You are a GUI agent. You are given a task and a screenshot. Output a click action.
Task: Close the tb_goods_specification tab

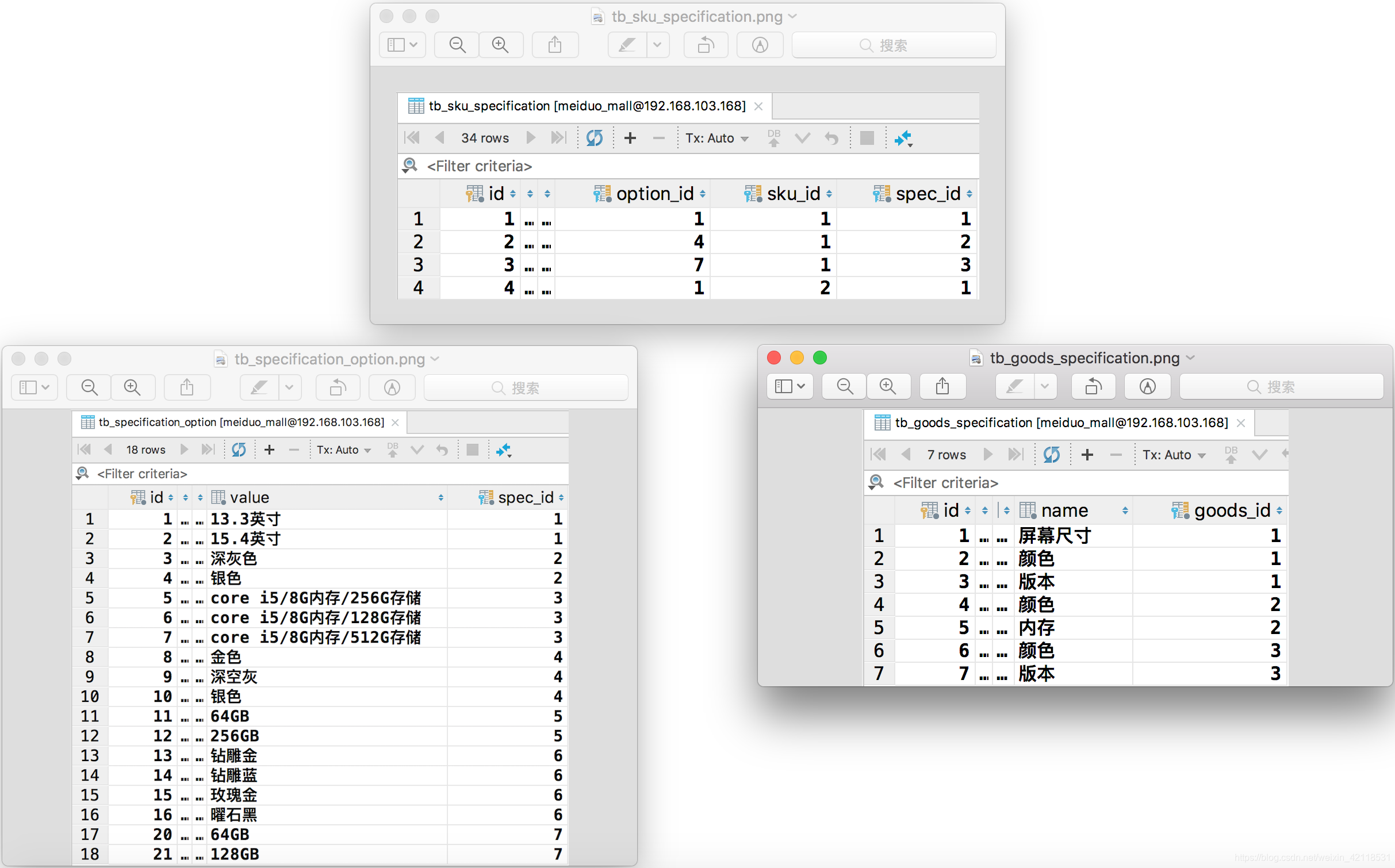[1241, 423]
